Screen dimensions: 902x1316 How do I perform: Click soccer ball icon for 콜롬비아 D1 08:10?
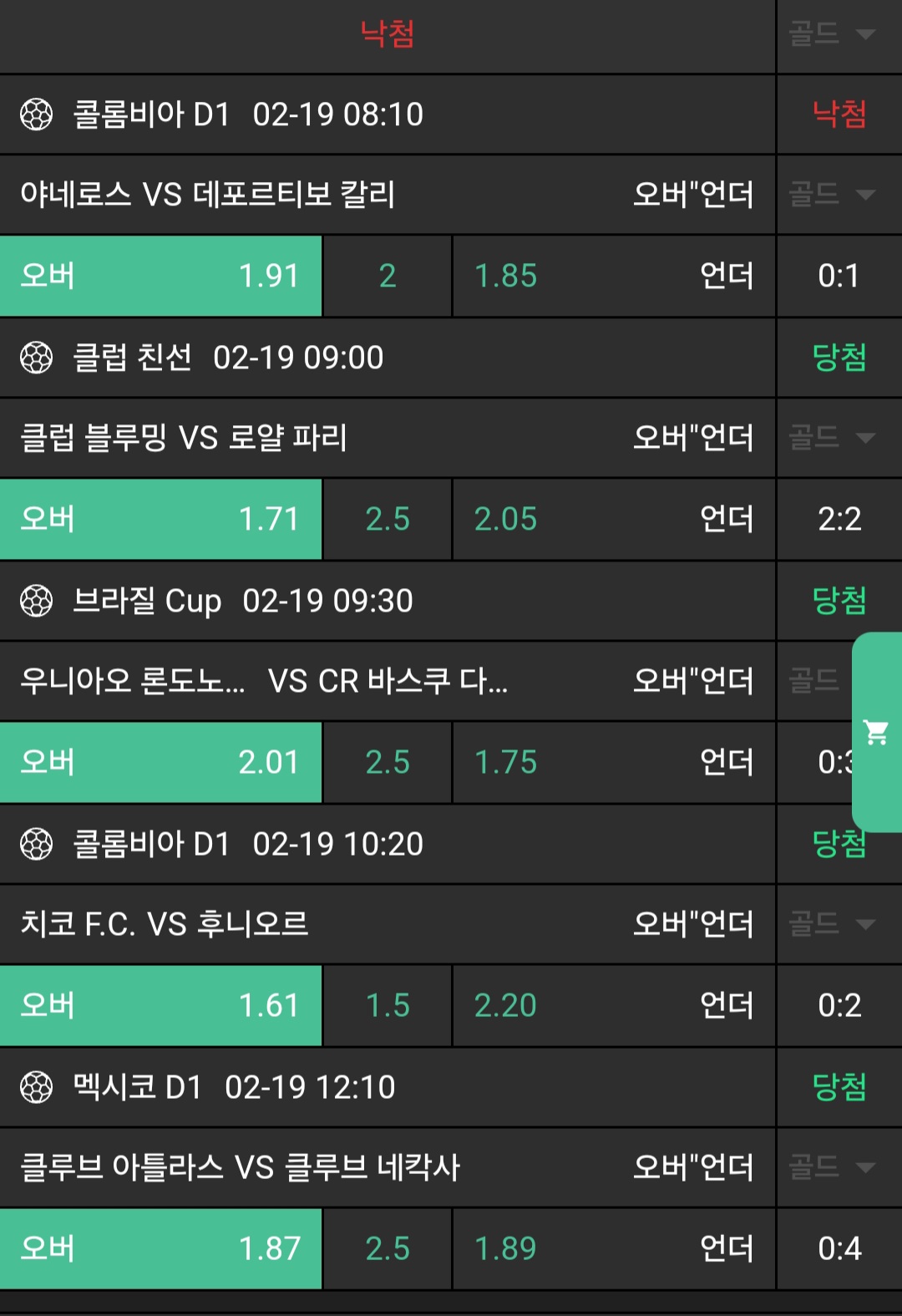click(36, 114)
